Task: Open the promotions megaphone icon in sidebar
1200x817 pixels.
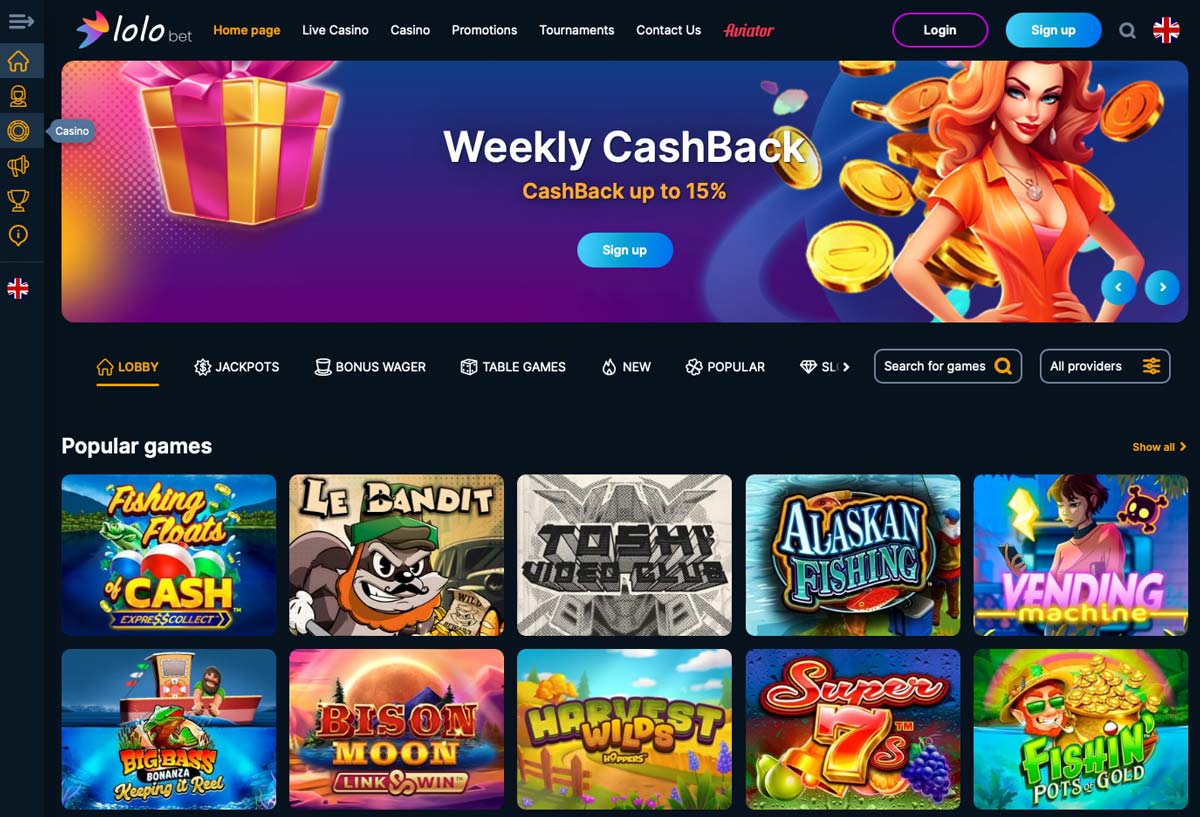Action: [x=18, y=166]
